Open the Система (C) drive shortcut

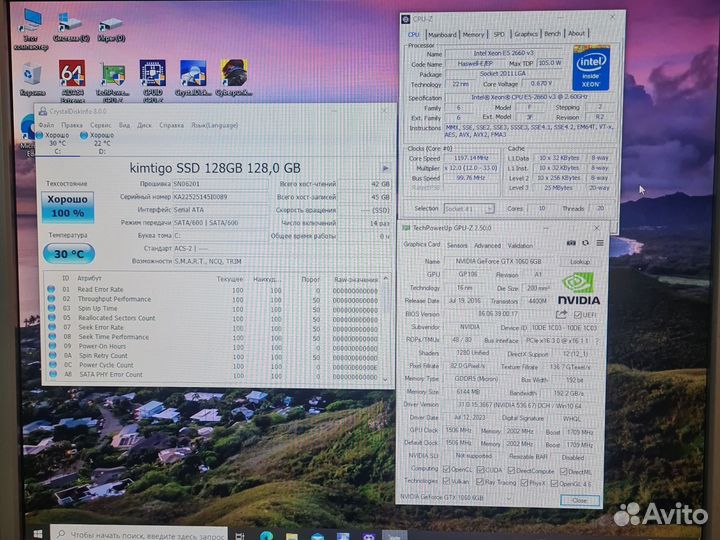pos(71,28)
